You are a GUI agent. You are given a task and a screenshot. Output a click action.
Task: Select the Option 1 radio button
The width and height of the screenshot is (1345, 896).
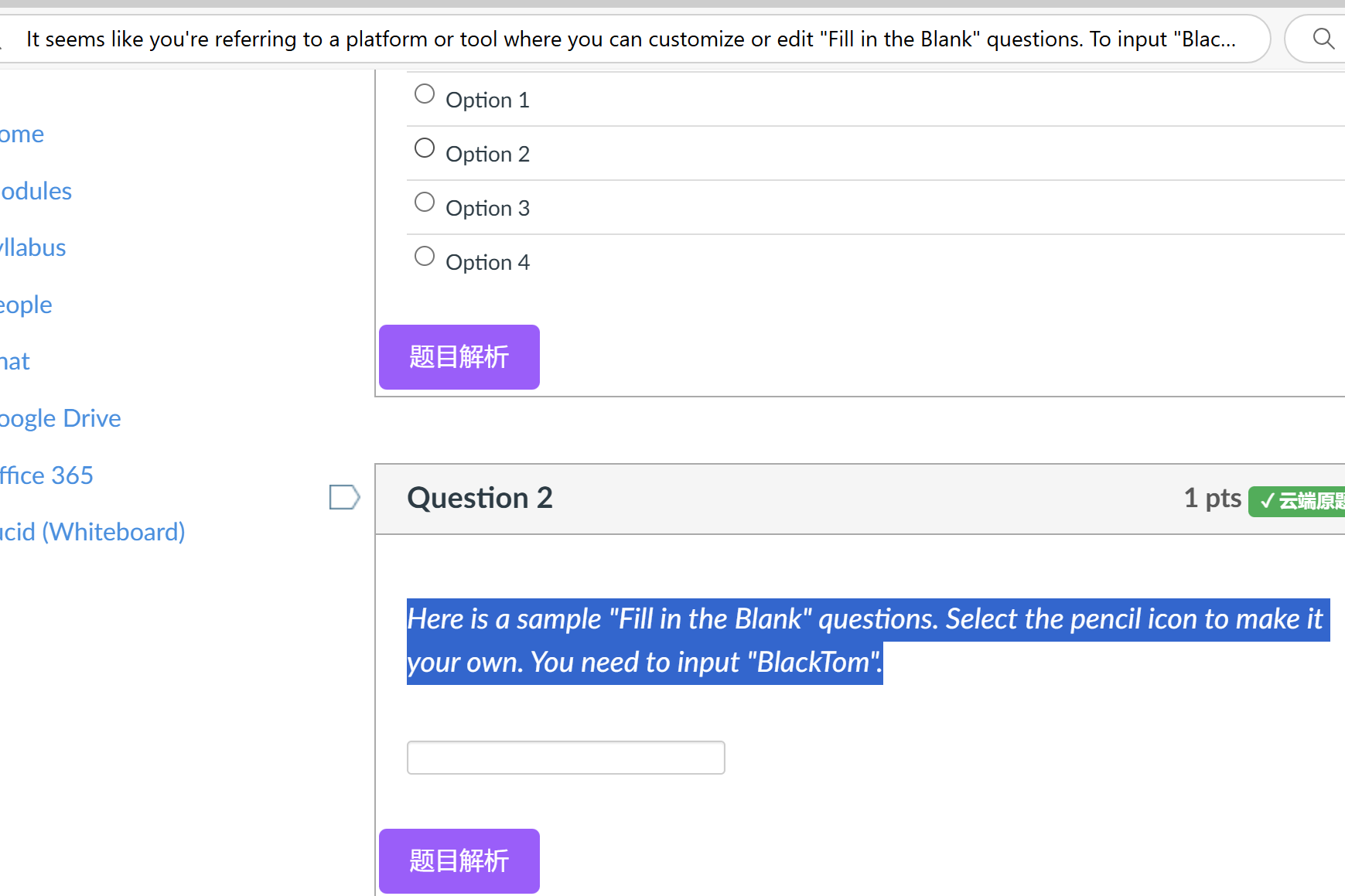tap(425, 94)
